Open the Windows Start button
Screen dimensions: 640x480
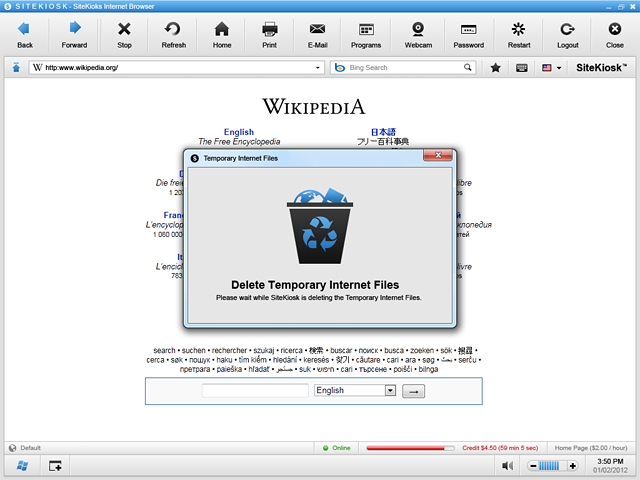(21, 466)
